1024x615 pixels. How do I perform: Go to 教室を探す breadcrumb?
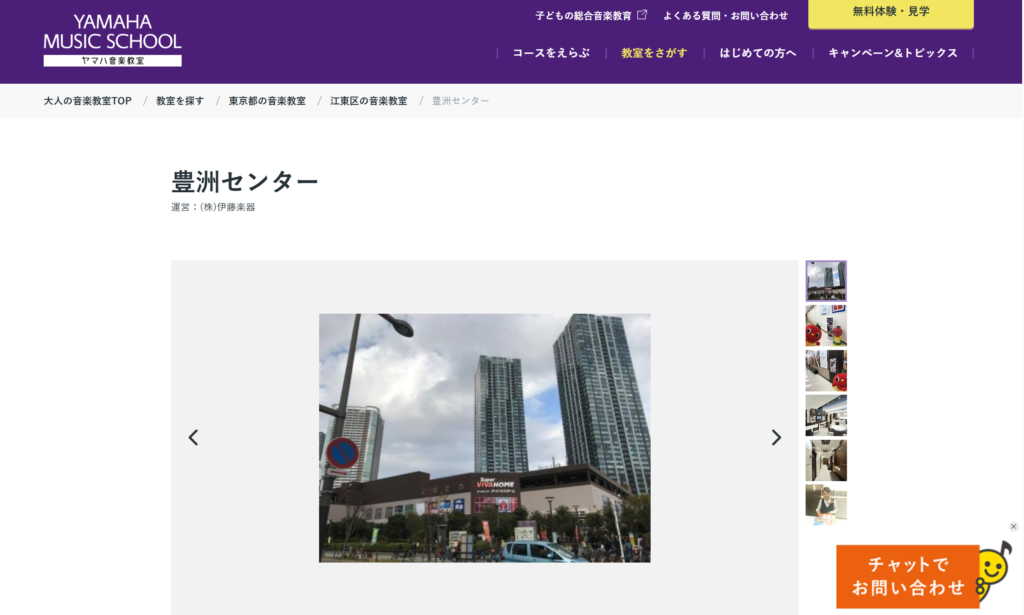pyautogui.click(x=180, y=101)
